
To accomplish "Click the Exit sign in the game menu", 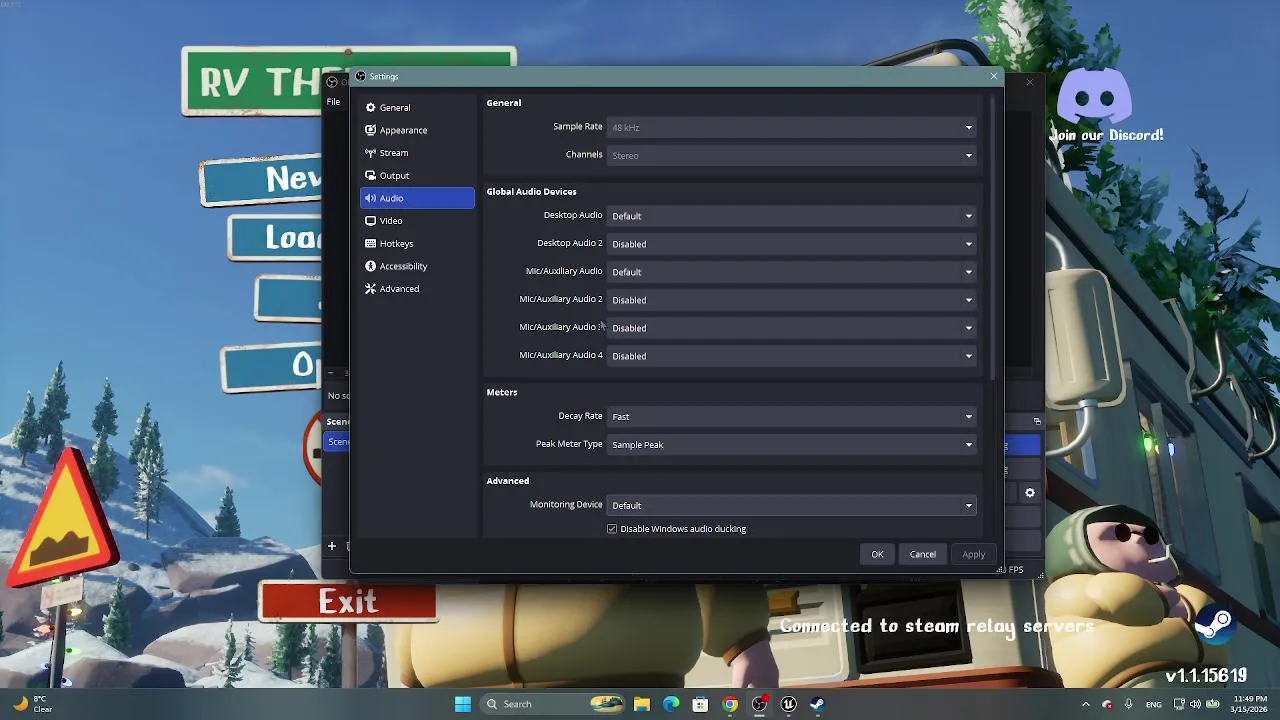I will tap(348, 601).
